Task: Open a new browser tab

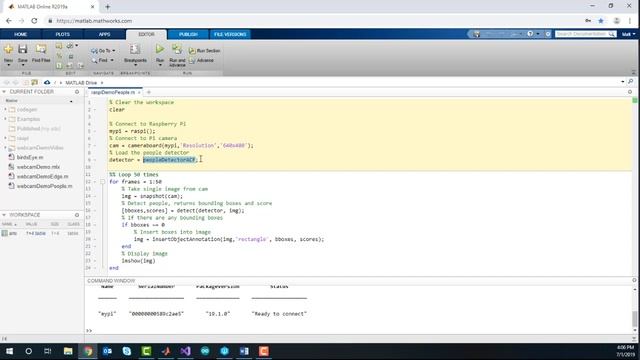Action: pos(108,7)
